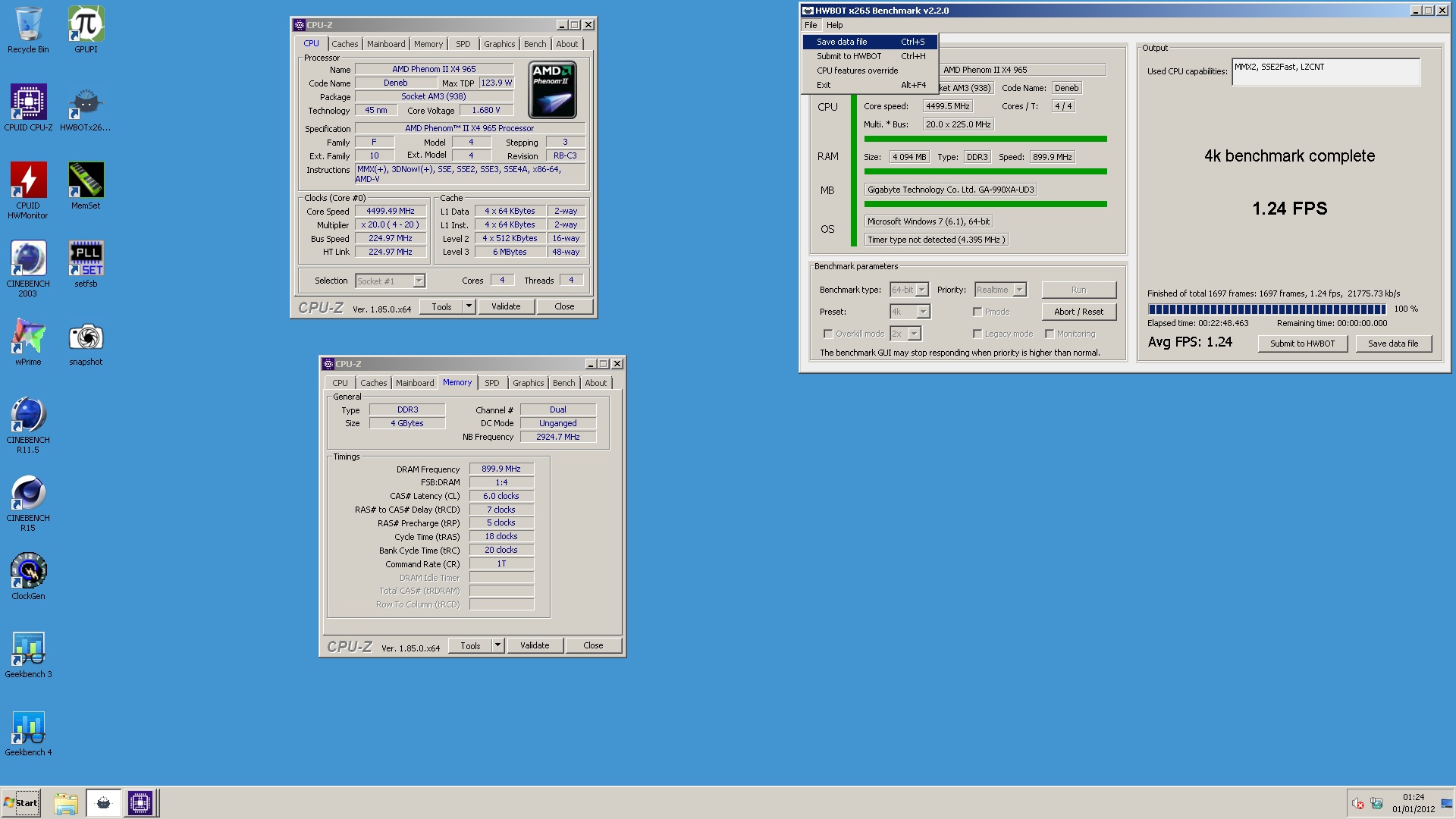Open the MemSet desktop icon
Viewport: 1456px width, 819px height.
coord(86,186)
